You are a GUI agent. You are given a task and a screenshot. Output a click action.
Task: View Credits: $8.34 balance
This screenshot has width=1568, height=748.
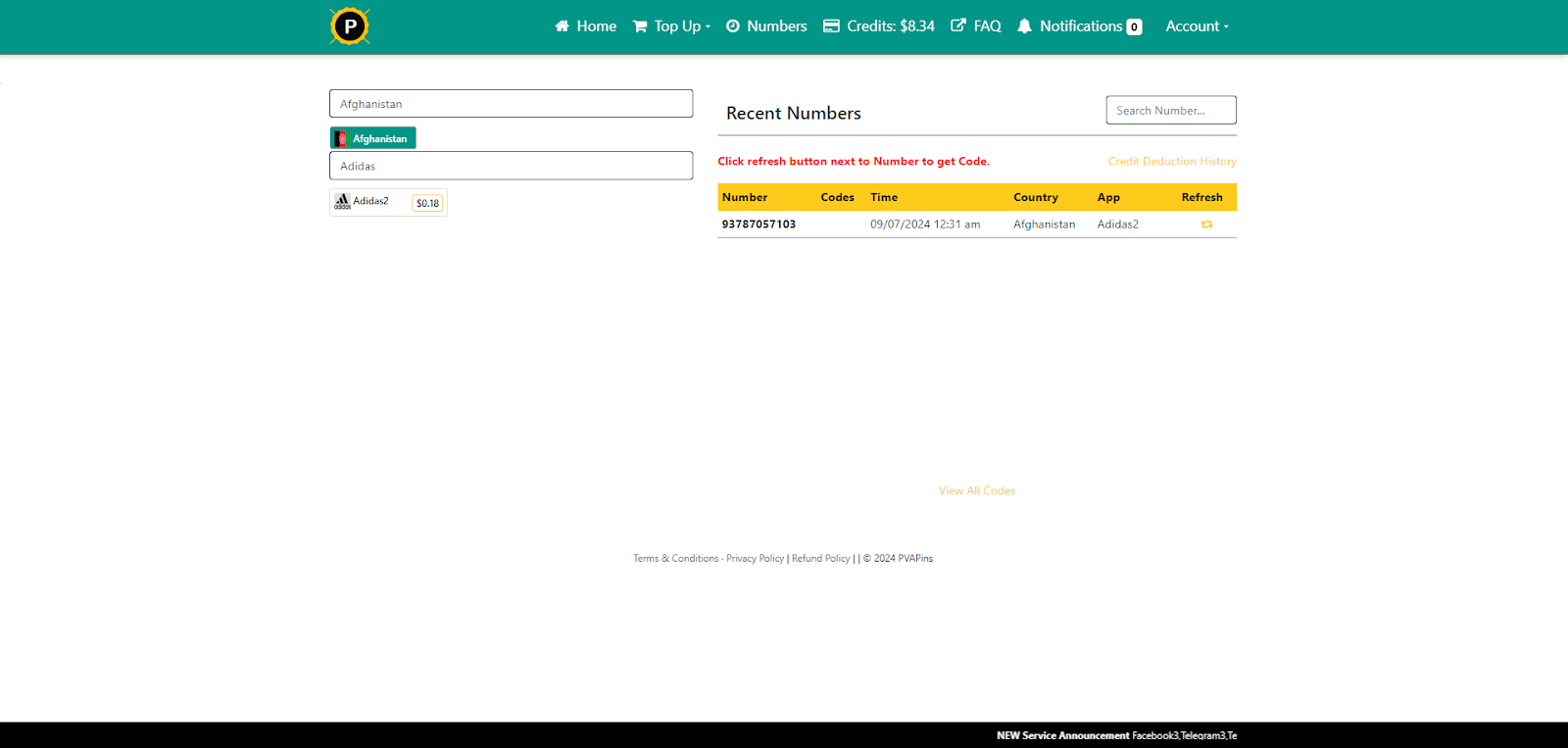point(879,26)
